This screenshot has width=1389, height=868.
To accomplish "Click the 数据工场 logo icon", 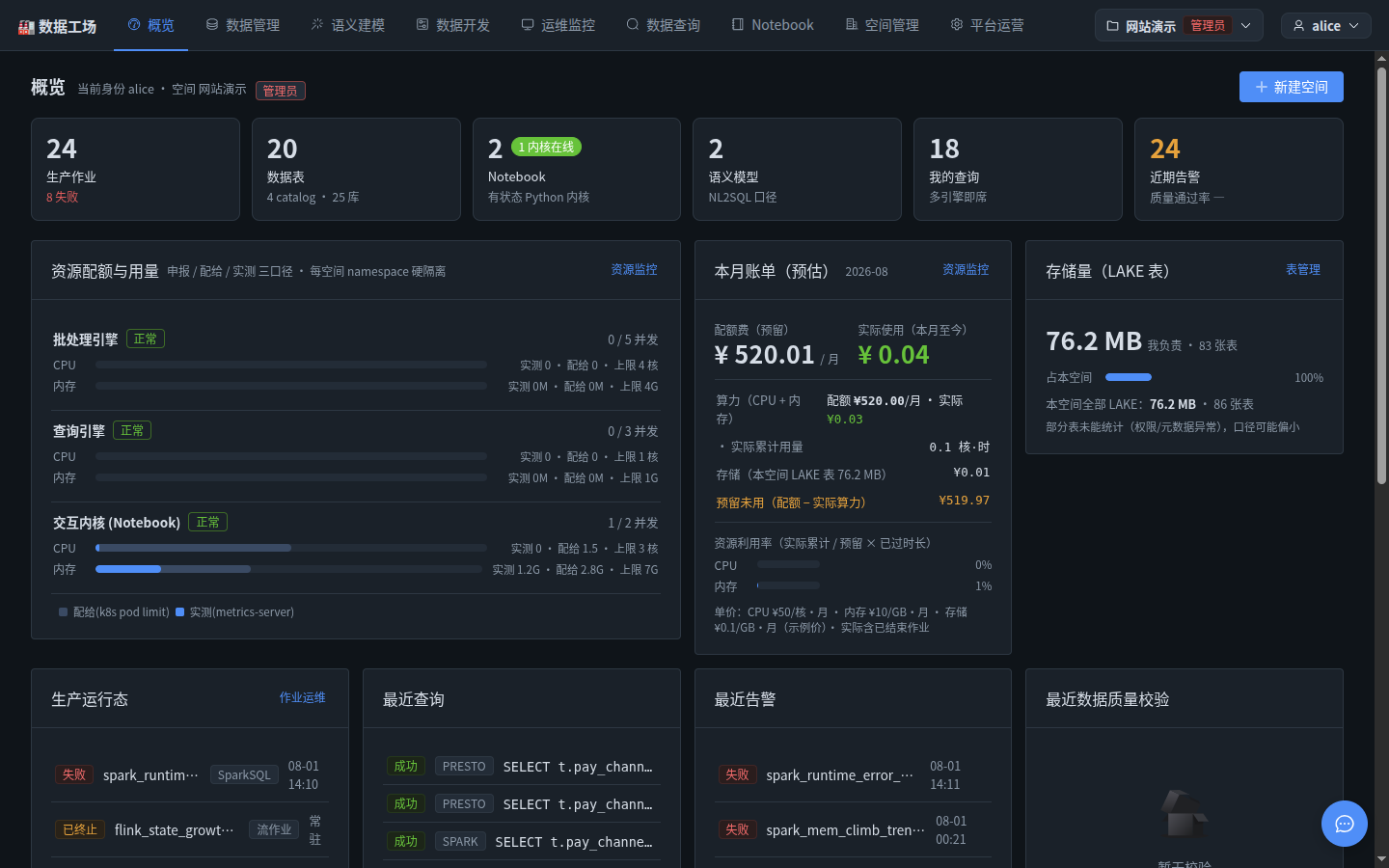I will point(26,27).
